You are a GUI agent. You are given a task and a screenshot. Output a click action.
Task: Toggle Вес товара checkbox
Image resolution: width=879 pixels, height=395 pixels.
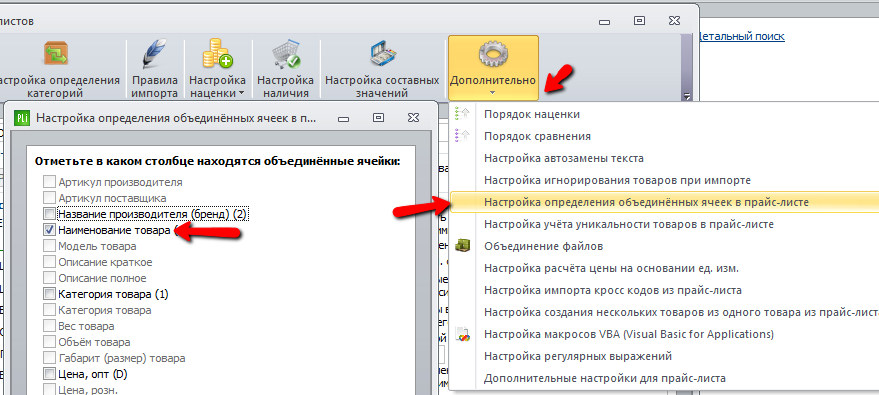pyautogui.click(x=50, y=326)
